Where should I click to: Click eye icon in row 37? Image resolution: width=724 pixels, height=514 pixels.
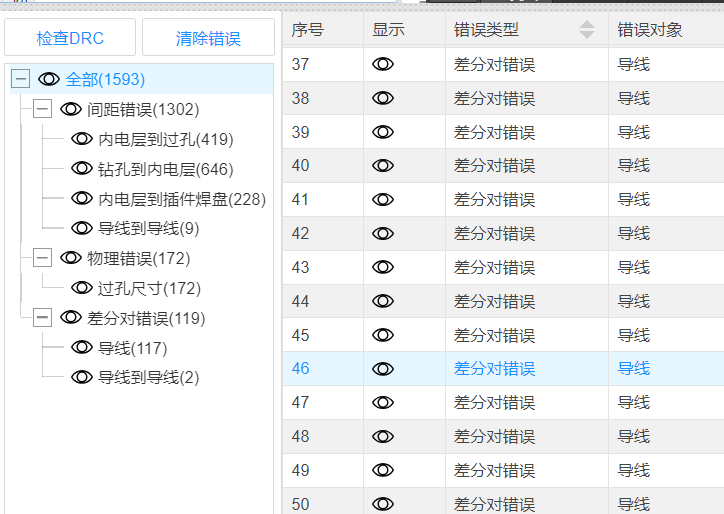click(x=383, y=65)
